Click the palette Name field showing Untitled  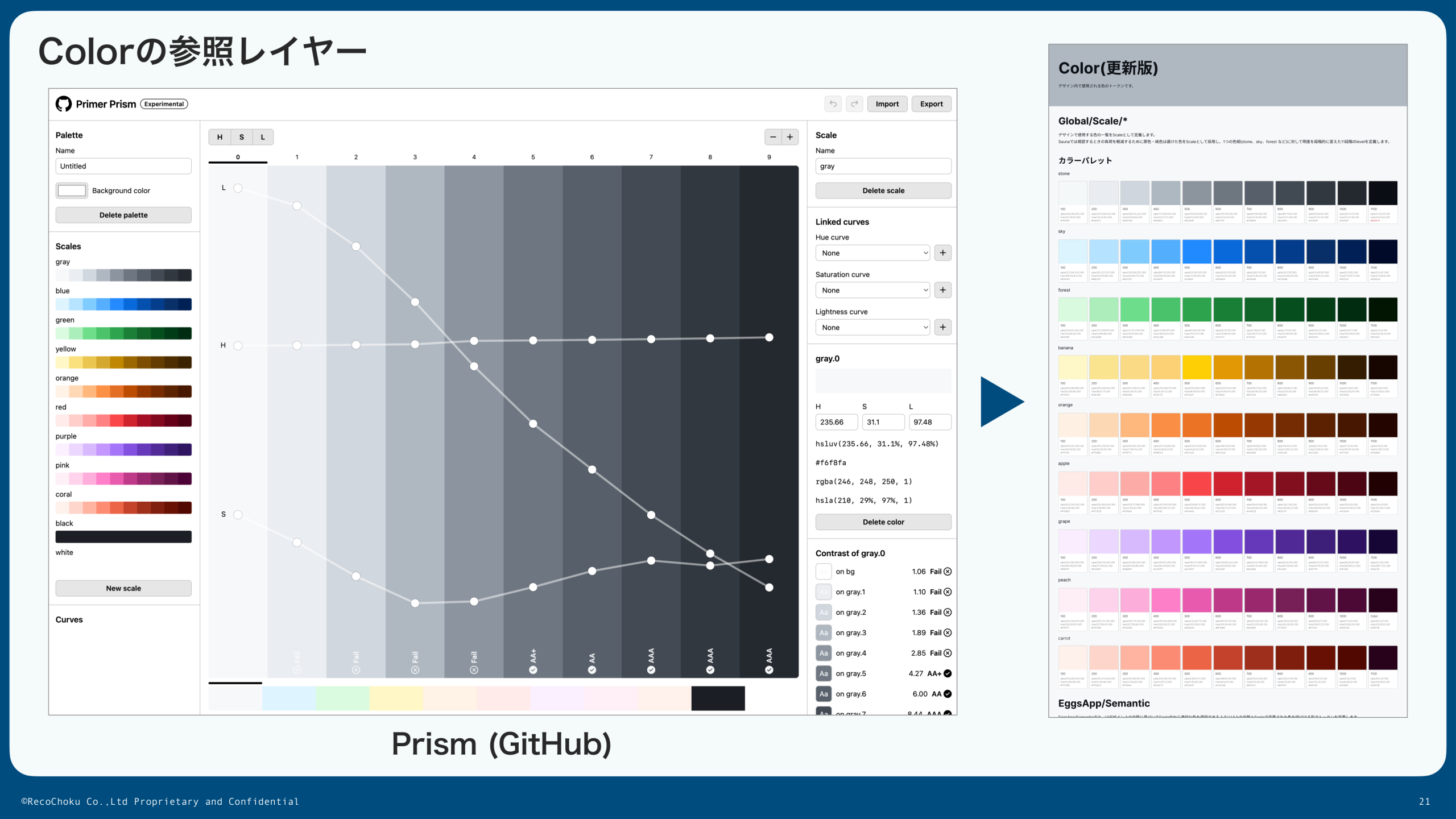tap(123, 166)
